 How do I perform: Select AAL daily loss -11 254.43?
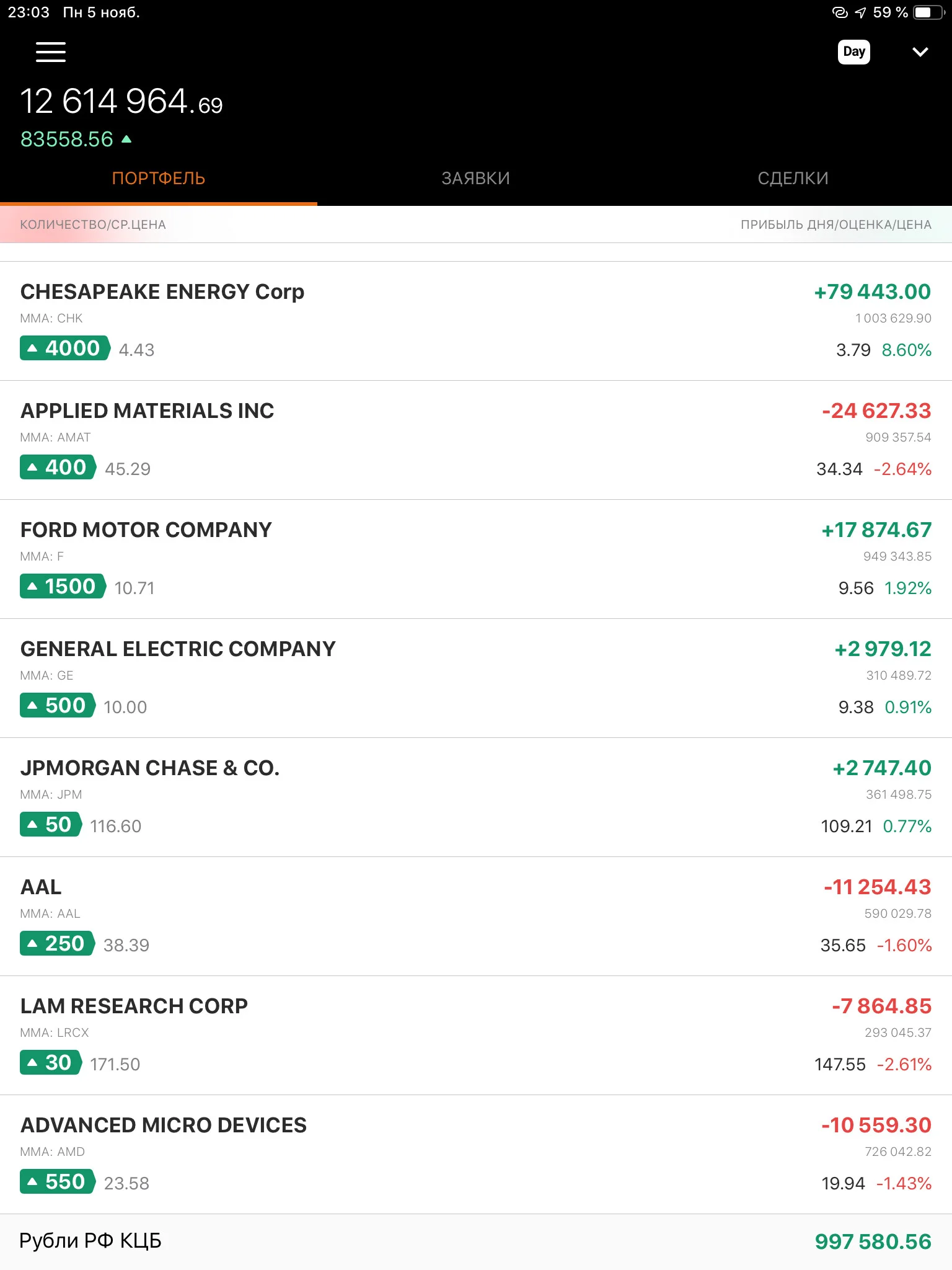(x=878, y=887)
